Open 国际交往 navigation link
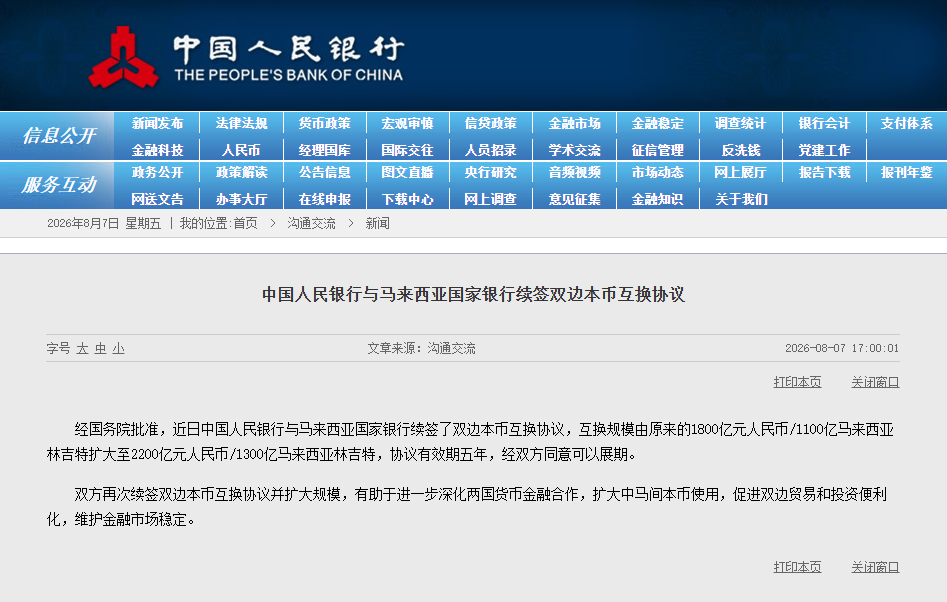This screenshot has width=947, height=602. point(407,150)
